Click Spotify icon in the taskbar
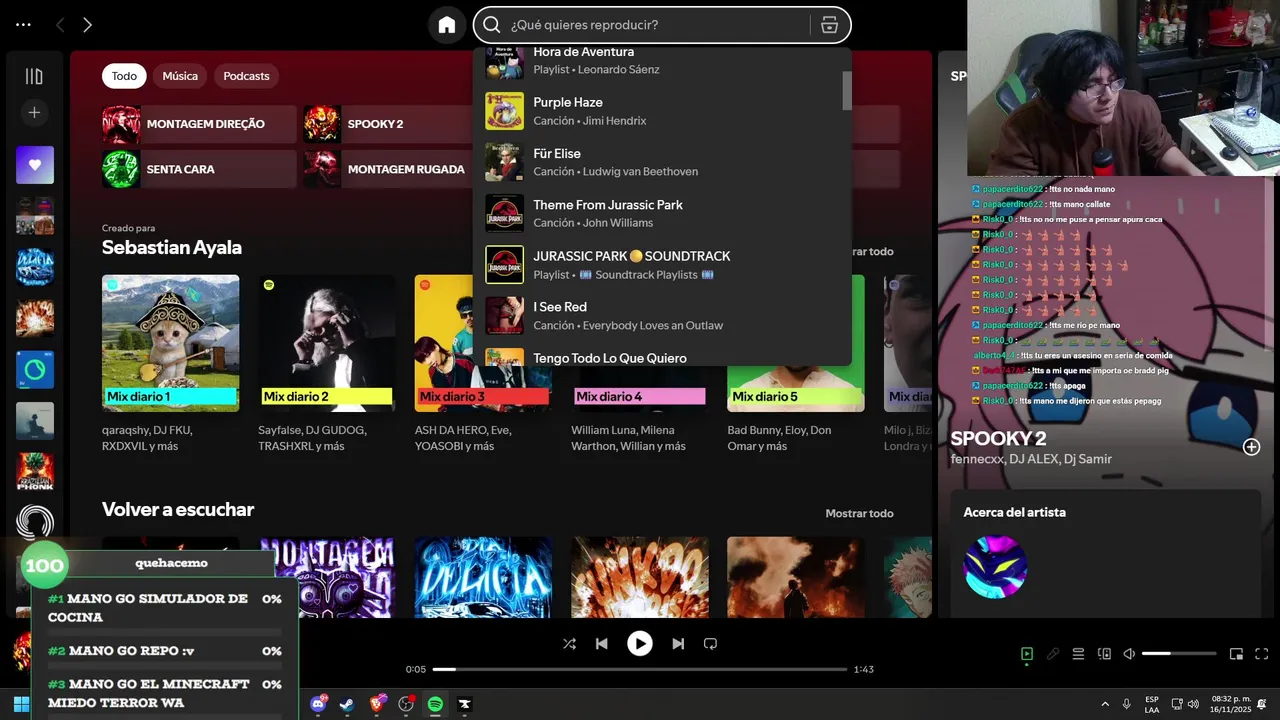The image size is (1280, 720). coord(435,704)
